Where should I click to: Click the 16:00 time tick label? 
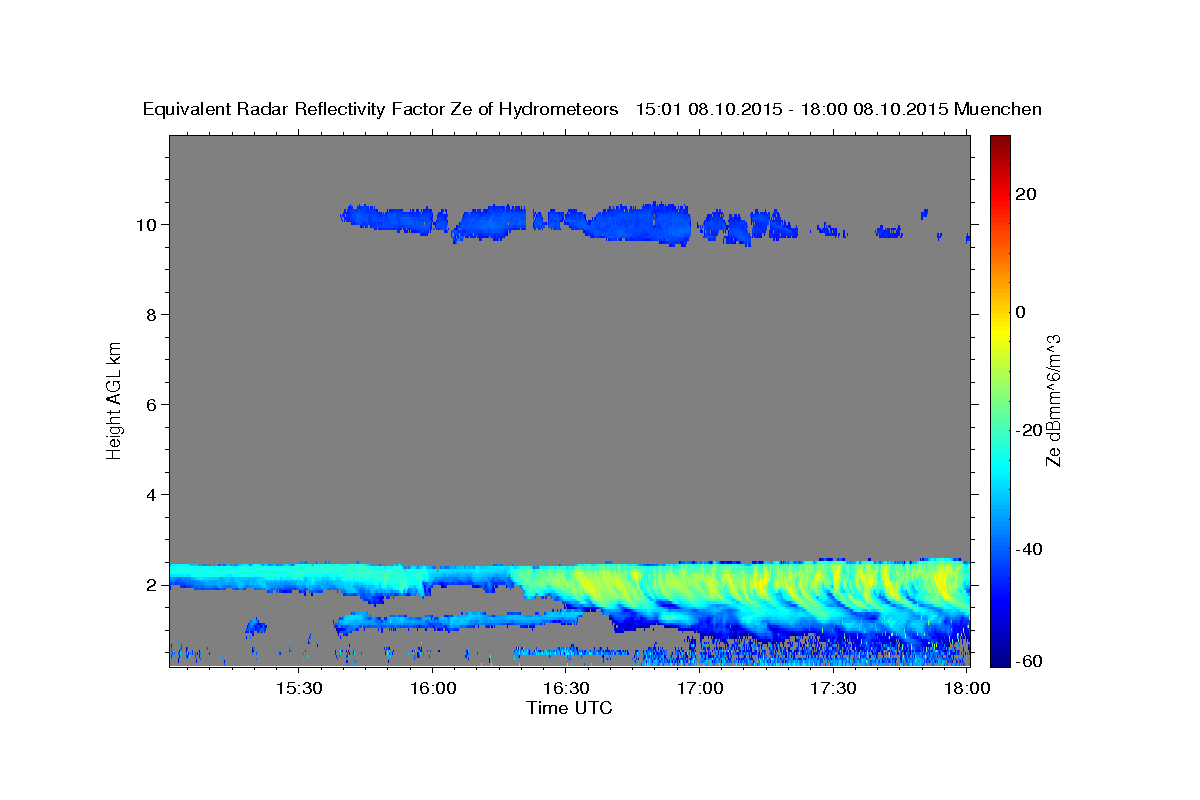pyautogui.click(x=433, y=689)
